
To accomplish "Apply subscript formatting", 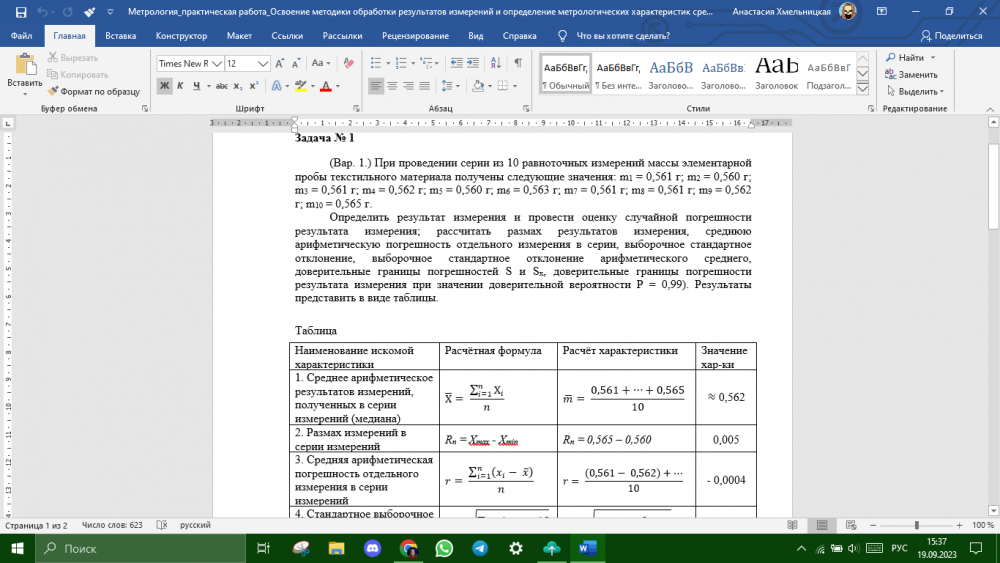I will click(239, 86).
